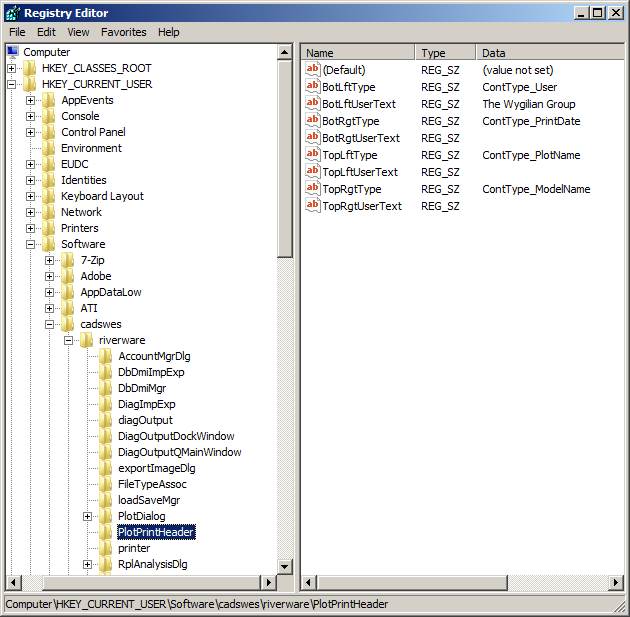Screen dimensions: 630x617
Task: Click the BotLftType string value icon
Action: [313, 87]
